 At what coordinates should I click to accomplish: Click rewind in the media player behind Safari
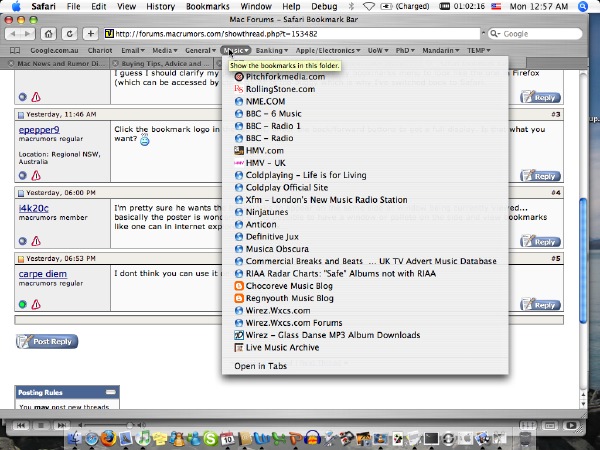pyautogui.click(x=21, y=425)
